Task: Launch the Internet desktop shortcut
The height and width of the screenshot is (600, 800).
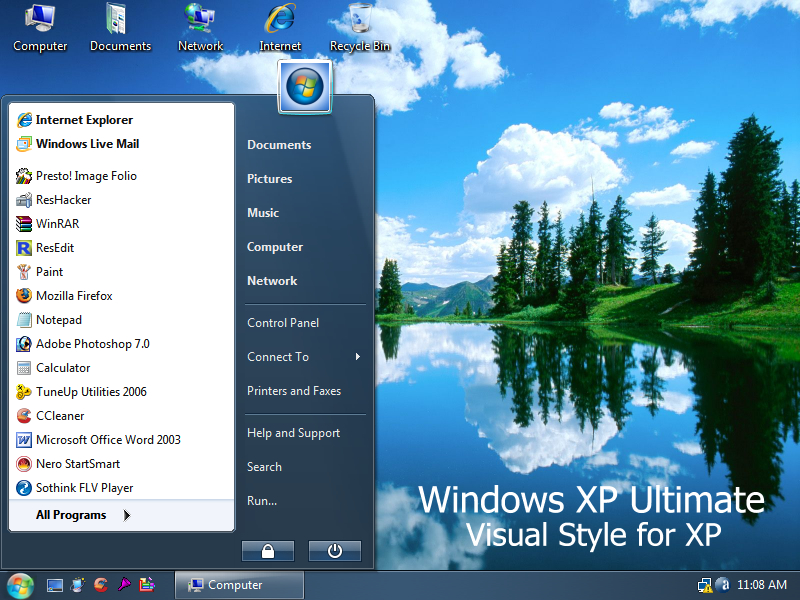Action: pos(280,28)
